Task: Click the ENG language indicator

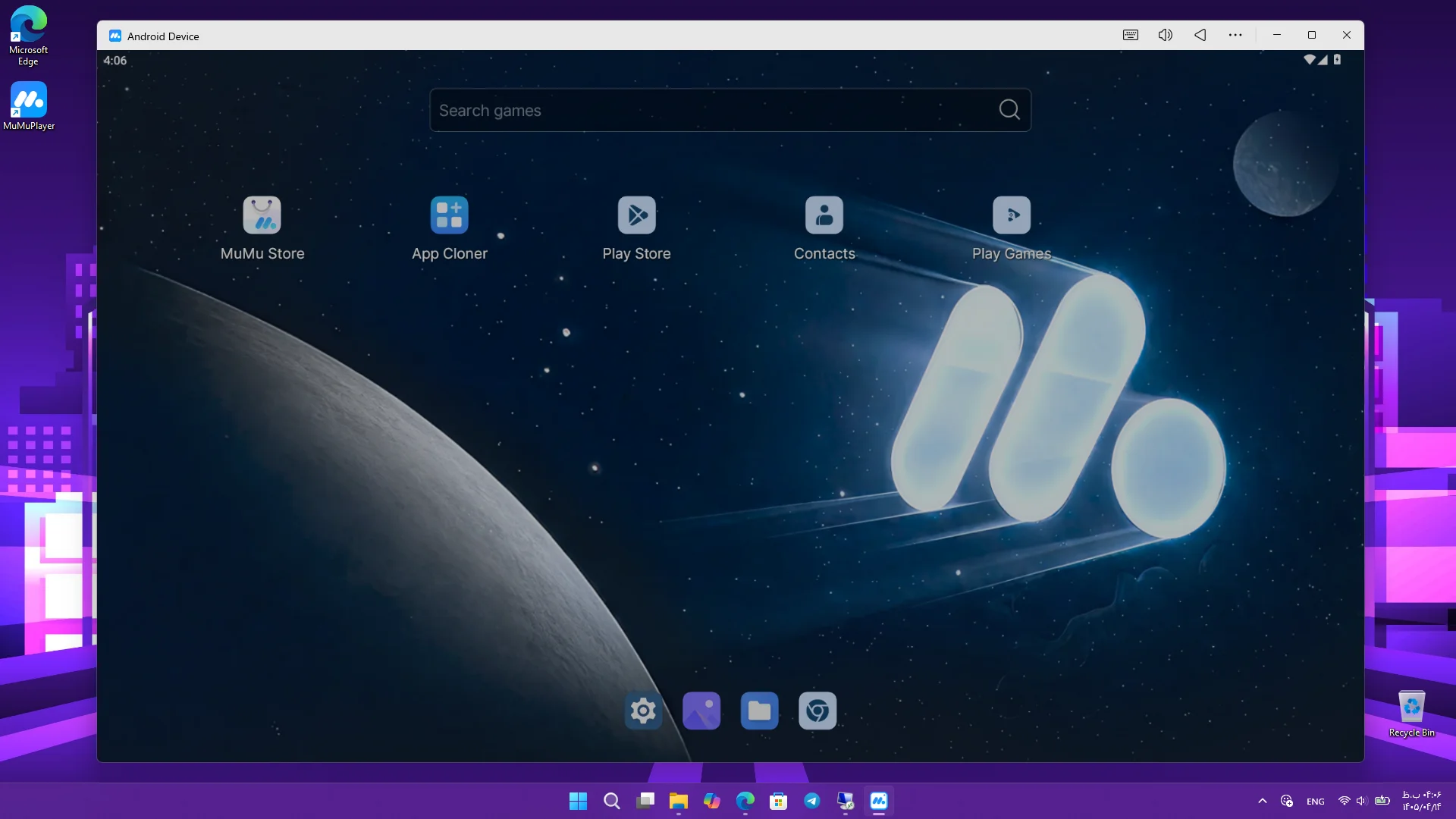Action: (x=1316, y=802)
